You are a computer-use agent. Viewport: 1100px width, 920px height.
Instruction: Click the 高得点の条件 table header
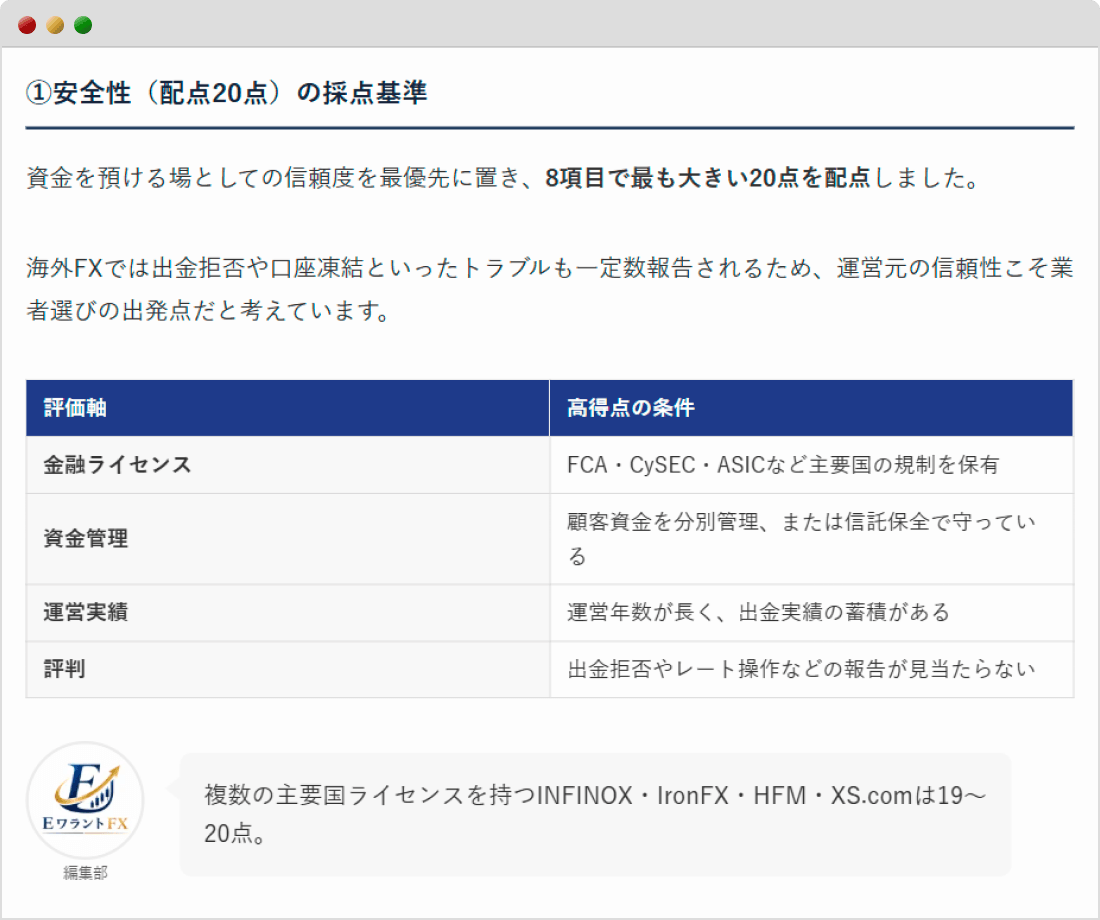[811, 408]
